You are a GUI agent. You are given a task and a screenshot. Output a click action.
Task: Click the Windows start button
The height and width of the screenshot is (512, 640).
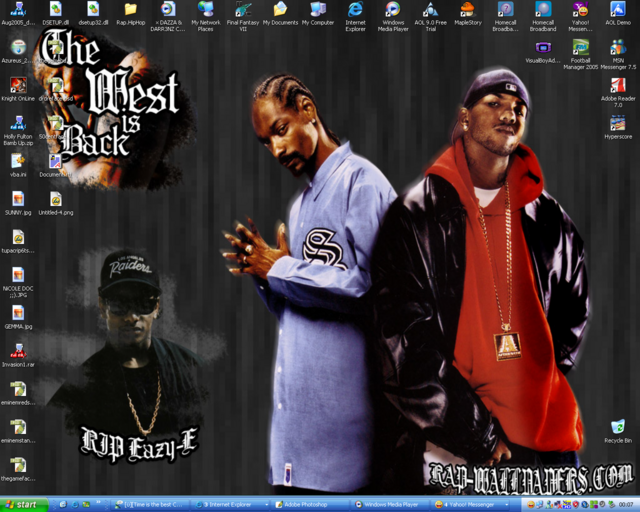[x=24, y=505]
